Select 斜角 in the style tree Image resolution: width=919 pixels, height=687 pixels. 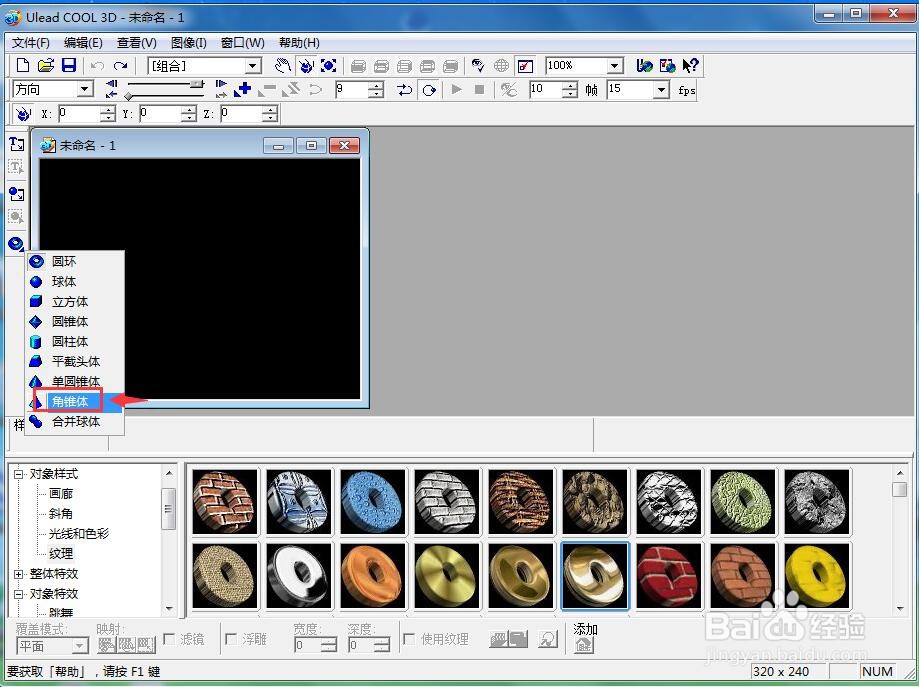tap(61, 513)
